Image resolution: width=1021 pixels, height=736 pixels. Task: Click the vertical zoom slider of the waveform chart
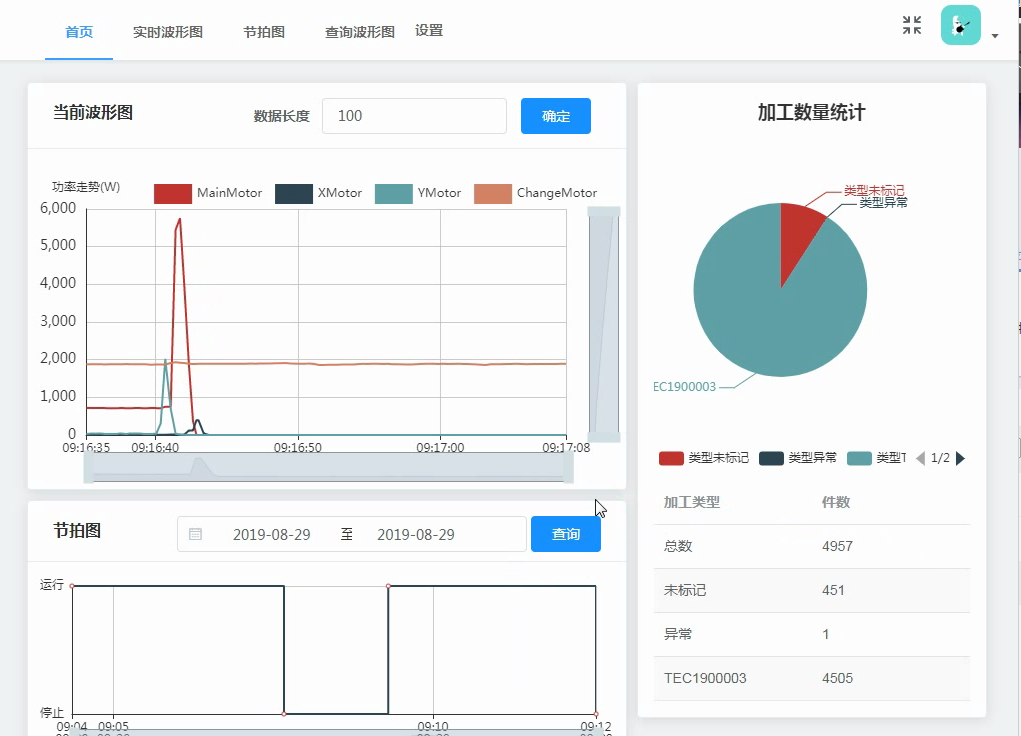pyautogui.click(x=604, y=324)
